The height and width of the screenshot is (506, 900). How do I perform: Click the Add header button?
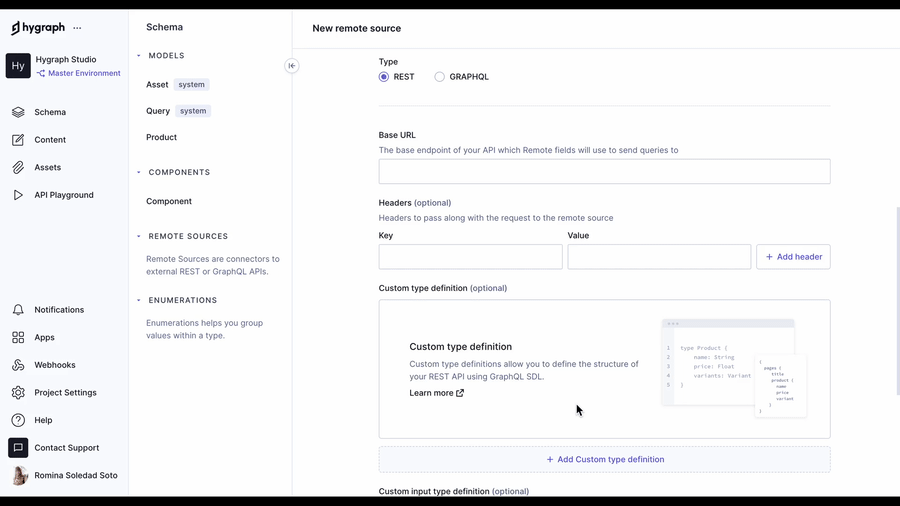tap(793, 257)
